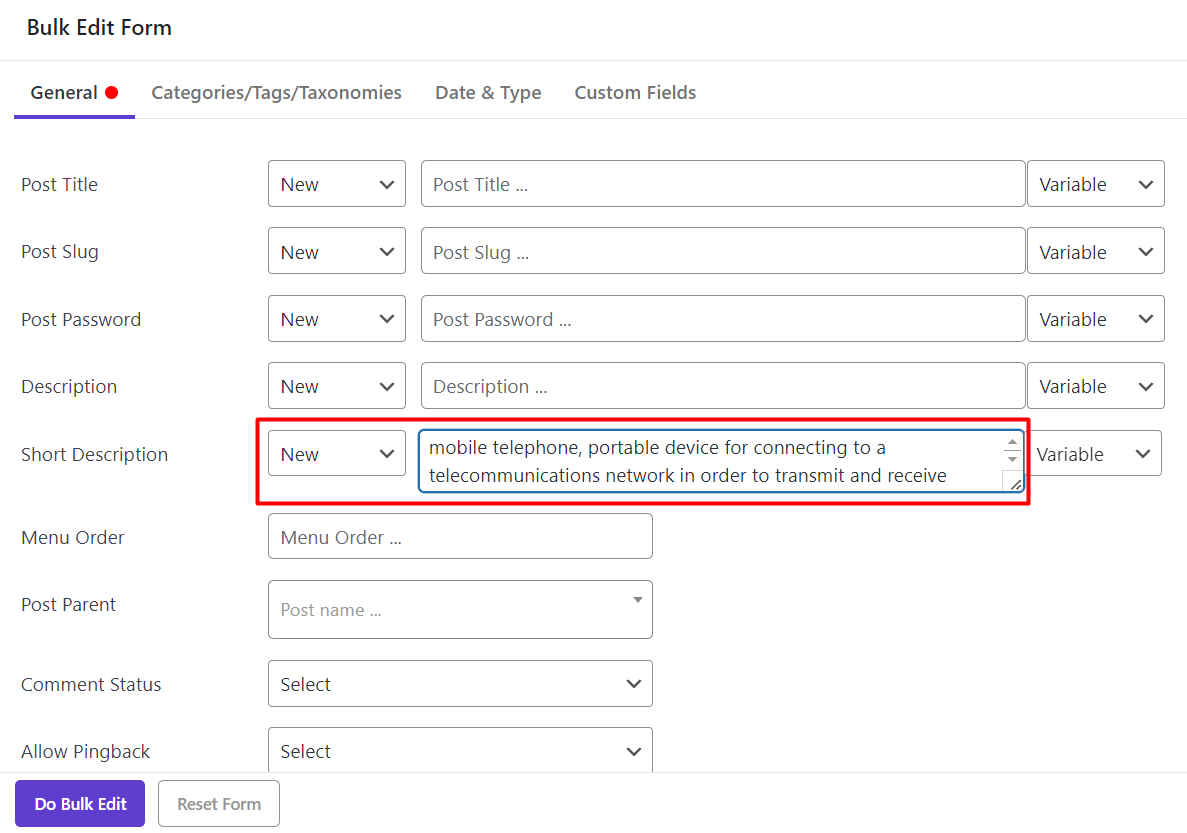
Task: Expand the Post Title Variable dropdown
Action: click(x=1095, y=184)
